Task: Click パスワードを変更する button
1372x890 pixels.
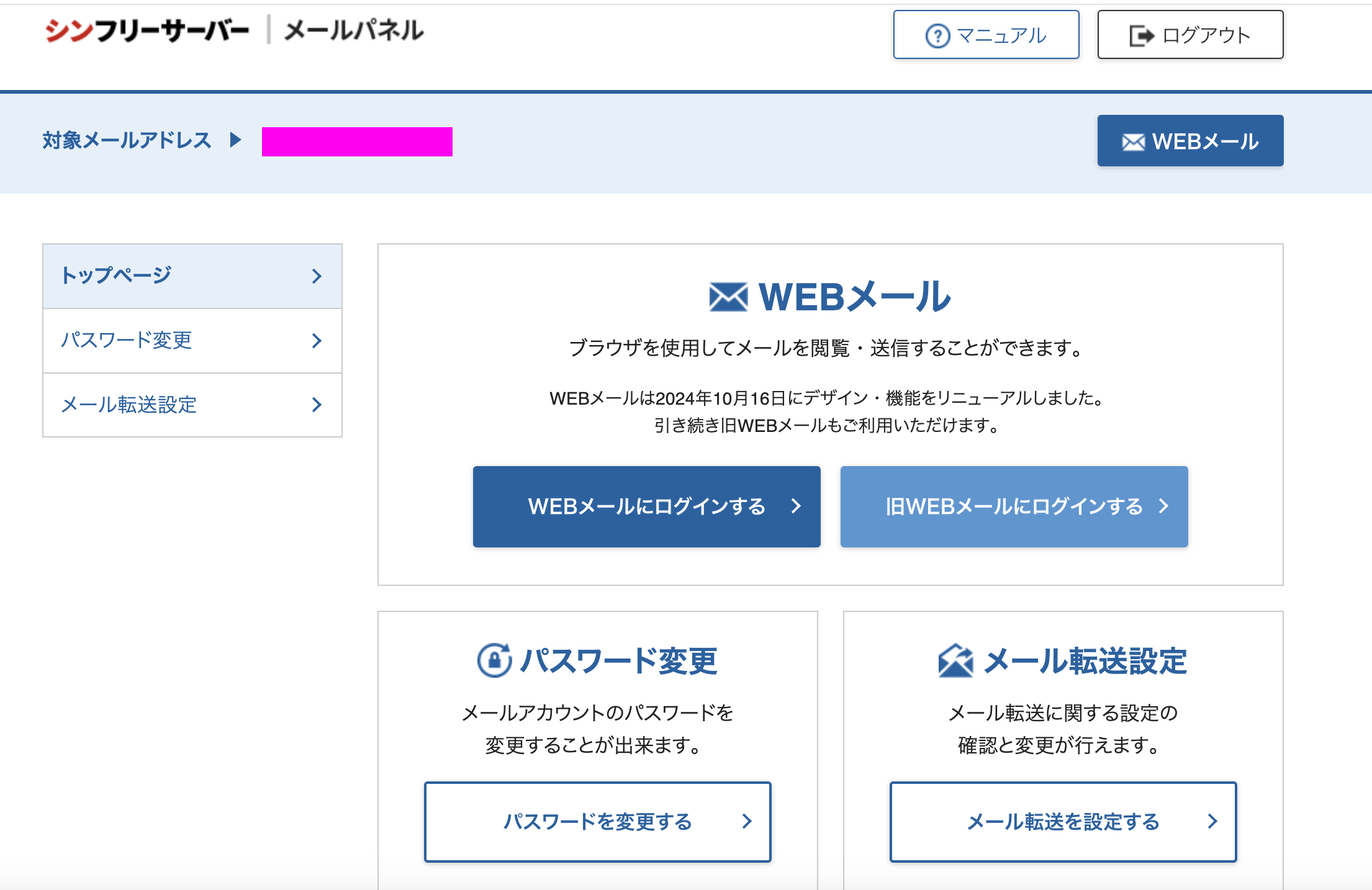Action: (597, 822)
